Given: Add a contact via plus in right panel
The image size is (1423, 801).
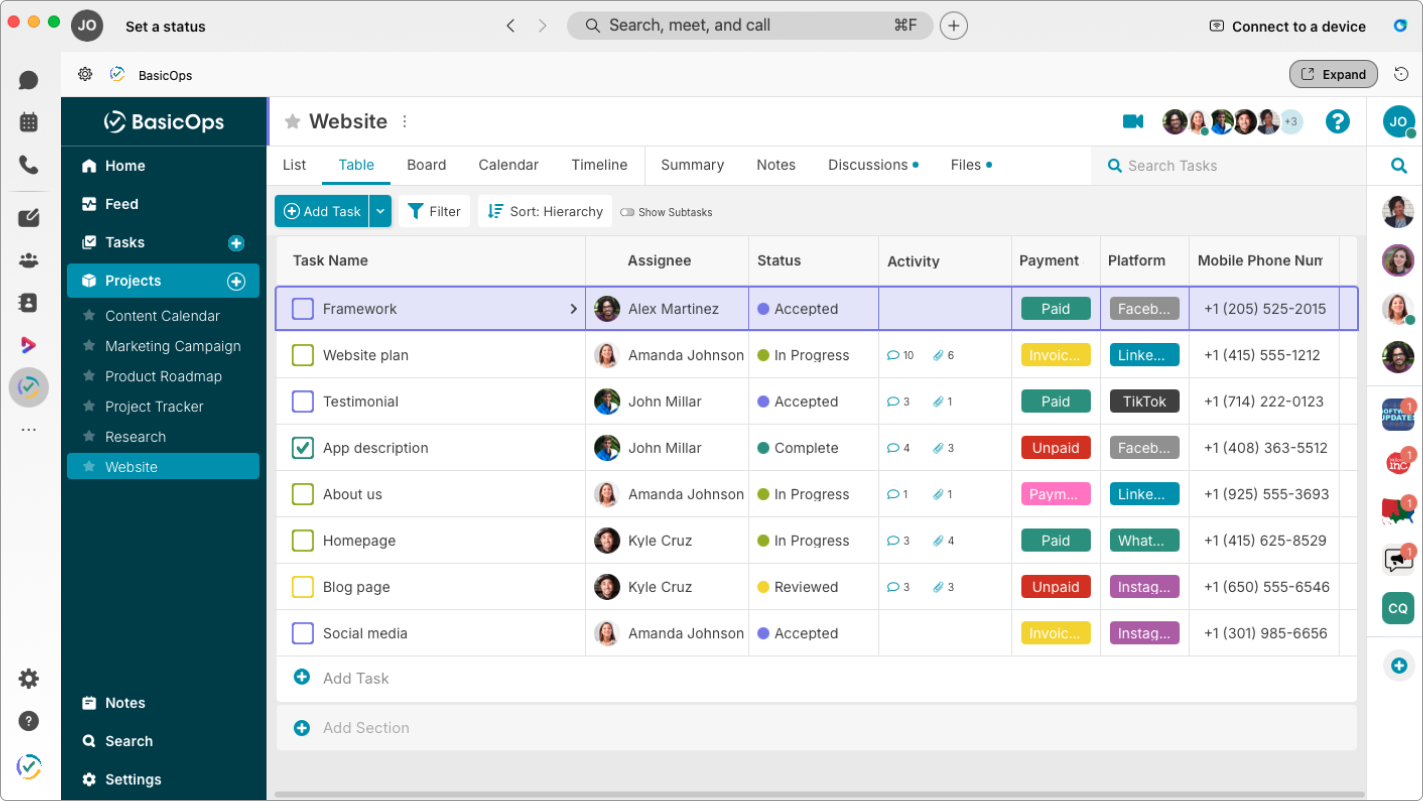Looking at the screenshot, I should pyautogui.click(x=1399, y=666).
